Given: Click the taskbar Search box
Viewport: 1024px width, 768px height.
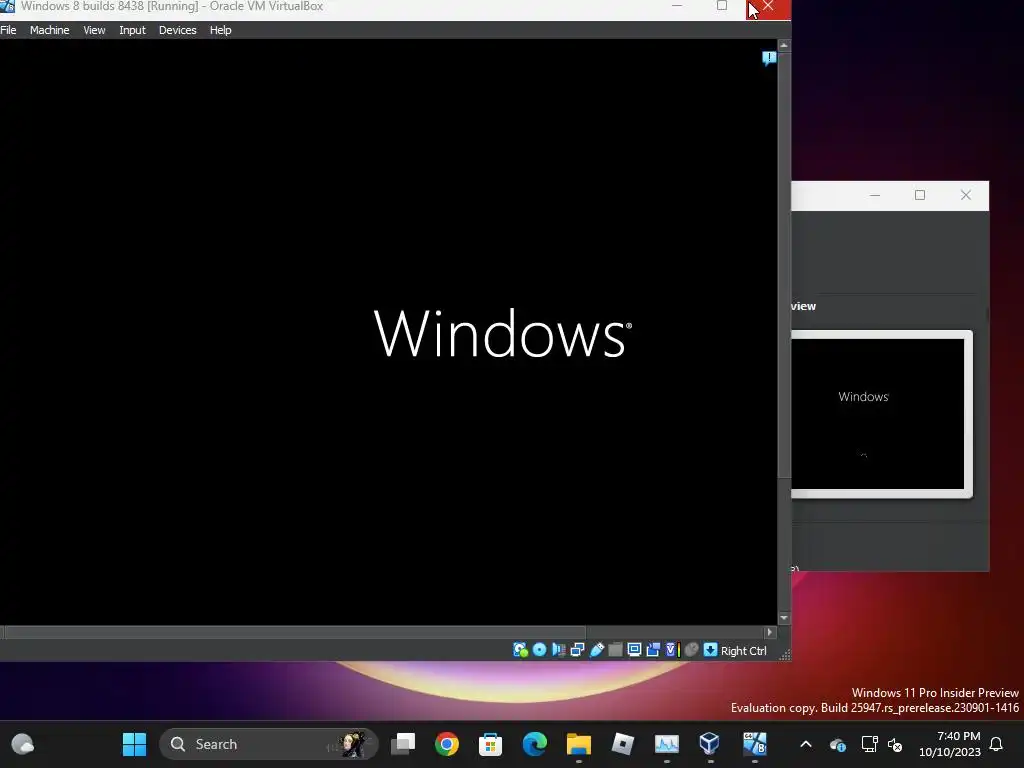Looking at the screenshot, I should coord(268,744).
